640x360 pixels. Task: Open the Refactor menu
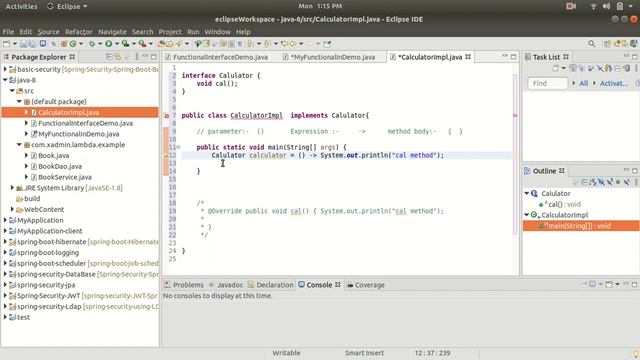(x=79, y=32)
